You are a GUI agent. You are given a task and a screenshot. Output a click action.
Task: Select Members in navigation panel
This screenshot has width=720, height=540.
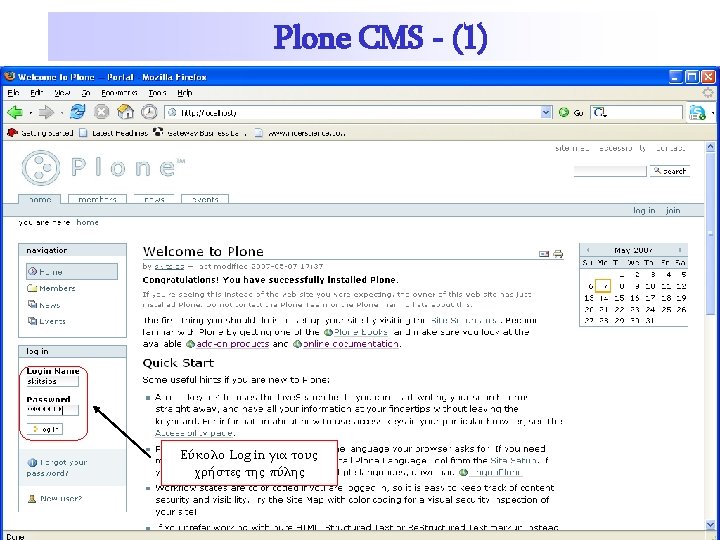click(x=51, y=288)
